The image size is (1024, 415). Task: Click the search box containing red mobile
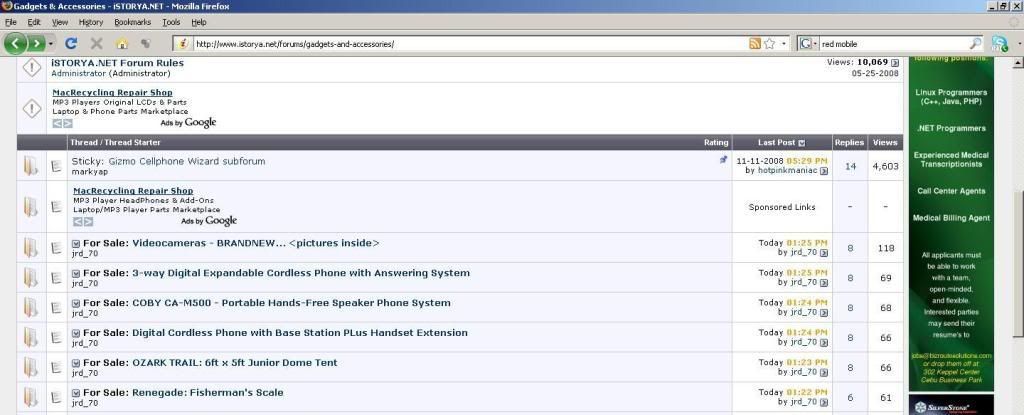[x=893, y=44]
